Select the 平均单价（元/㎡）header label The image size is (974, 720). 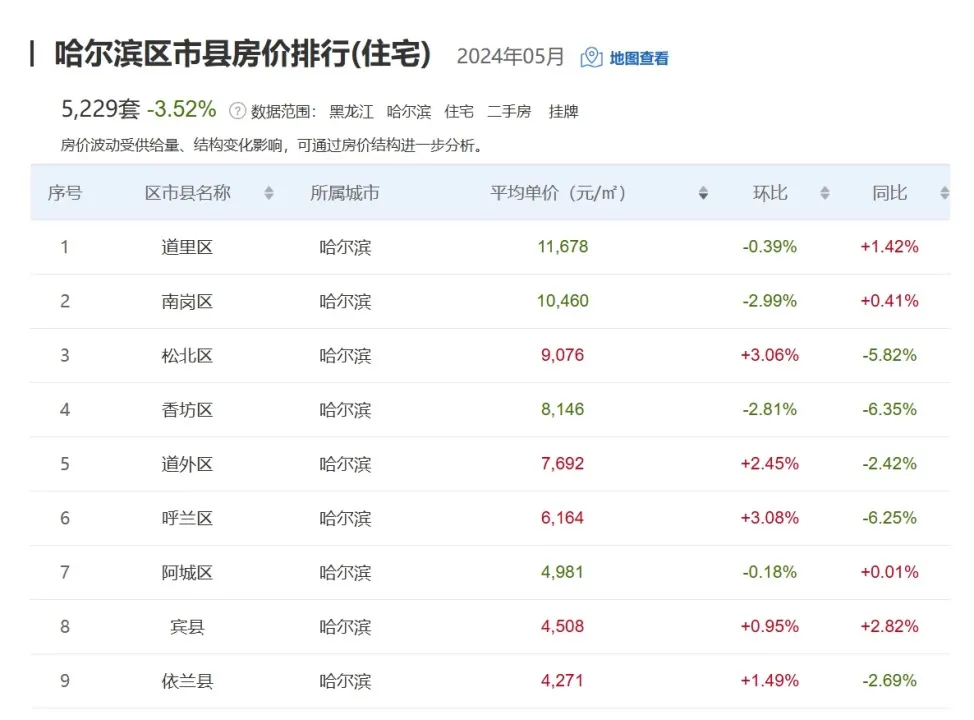tap(558, 193)
